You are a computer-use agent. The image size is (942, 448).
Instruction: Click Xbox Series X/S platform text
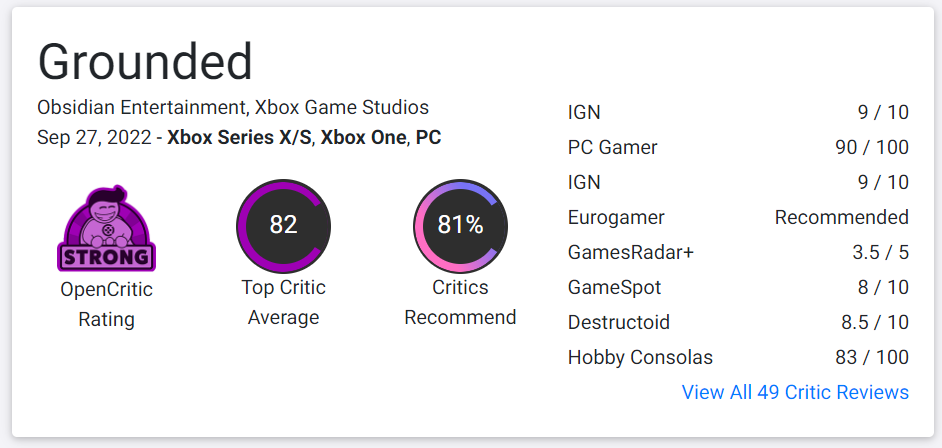point(238,137)
